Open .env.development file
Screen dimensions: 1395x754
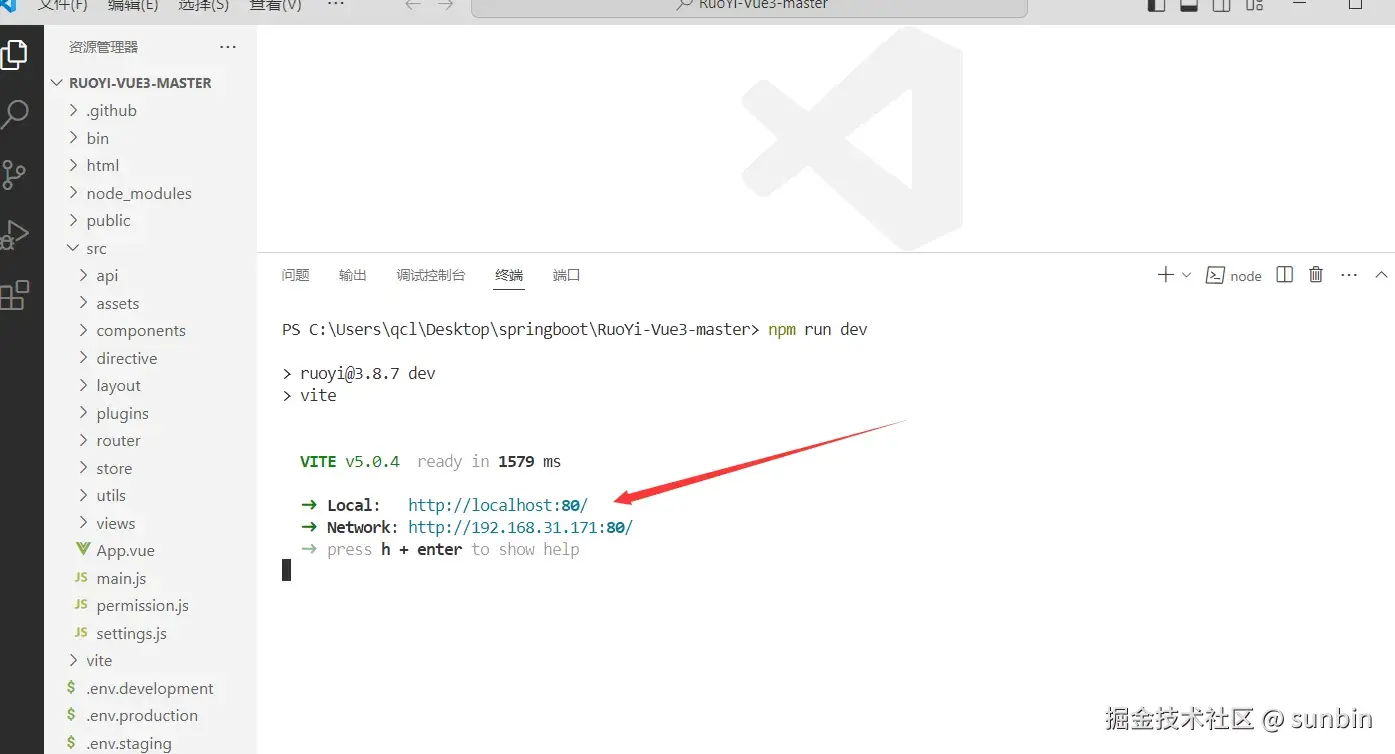[x=150, y=688]
